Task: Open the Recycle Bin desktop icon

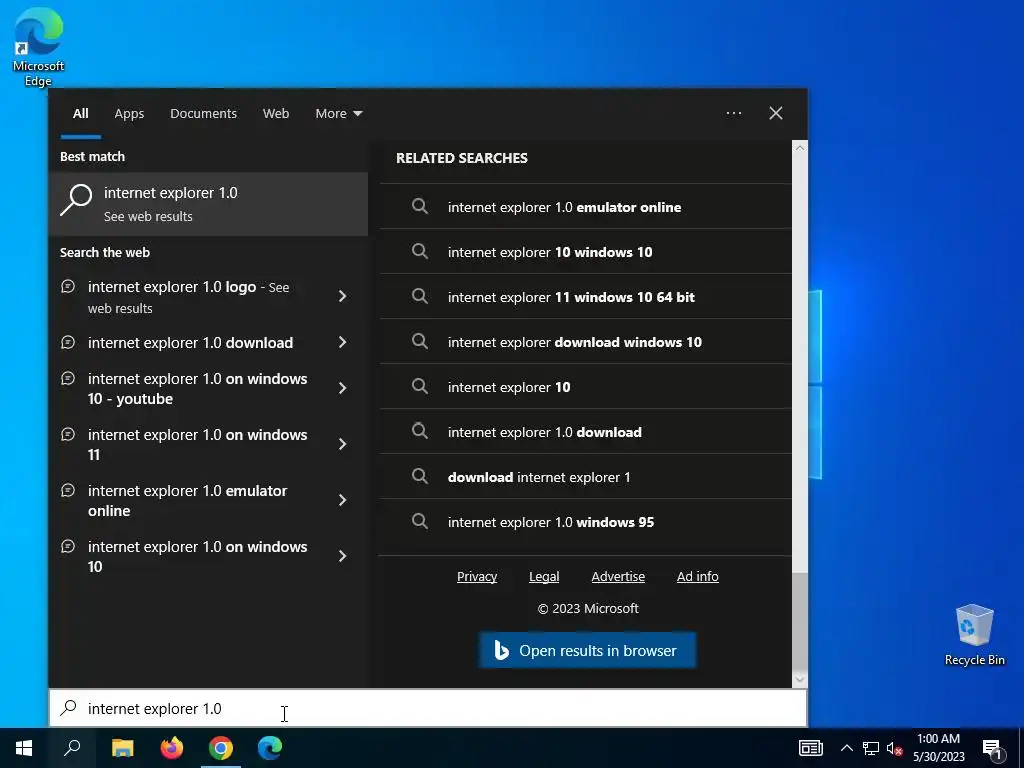Action: (x=974, y=635)
